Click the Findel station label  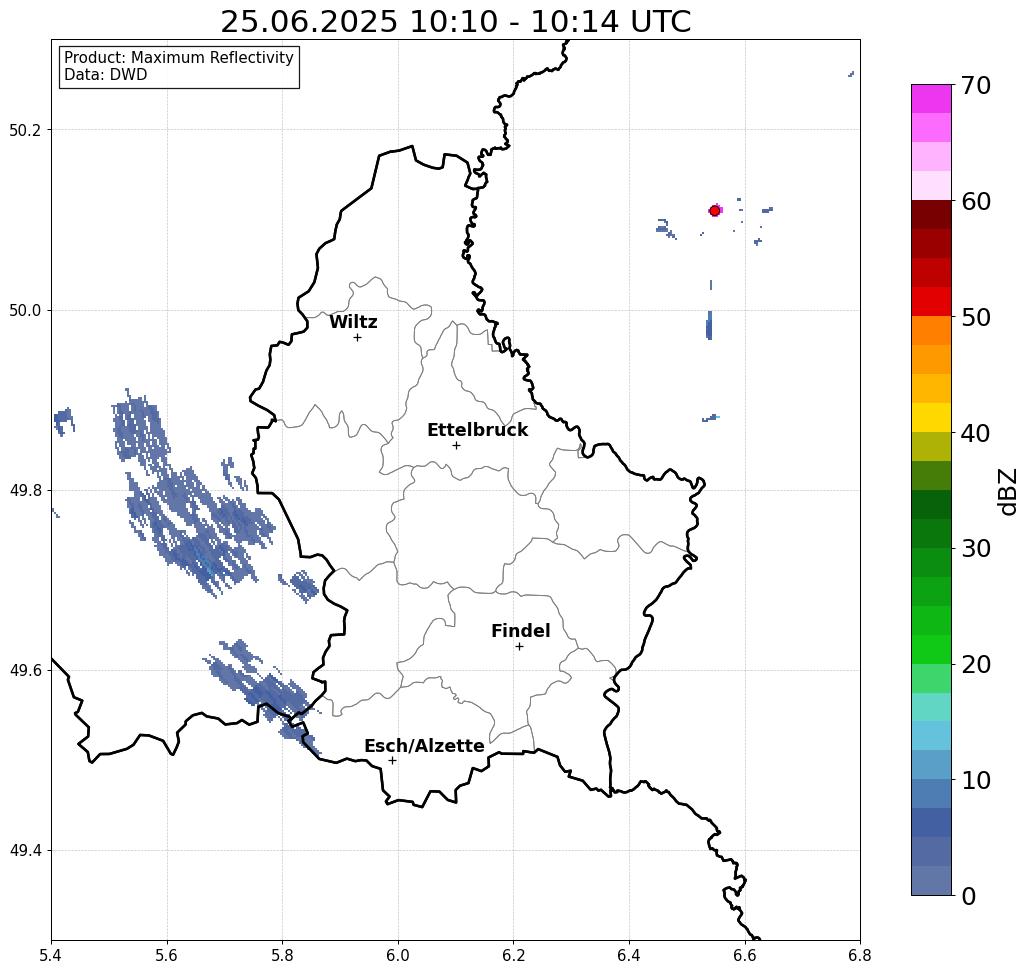point(520,631)
